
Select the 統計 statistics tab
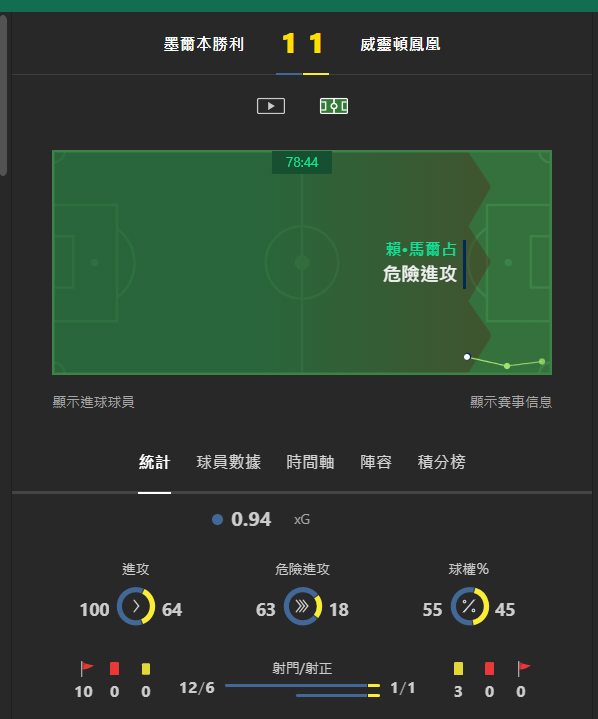(155, 462)
